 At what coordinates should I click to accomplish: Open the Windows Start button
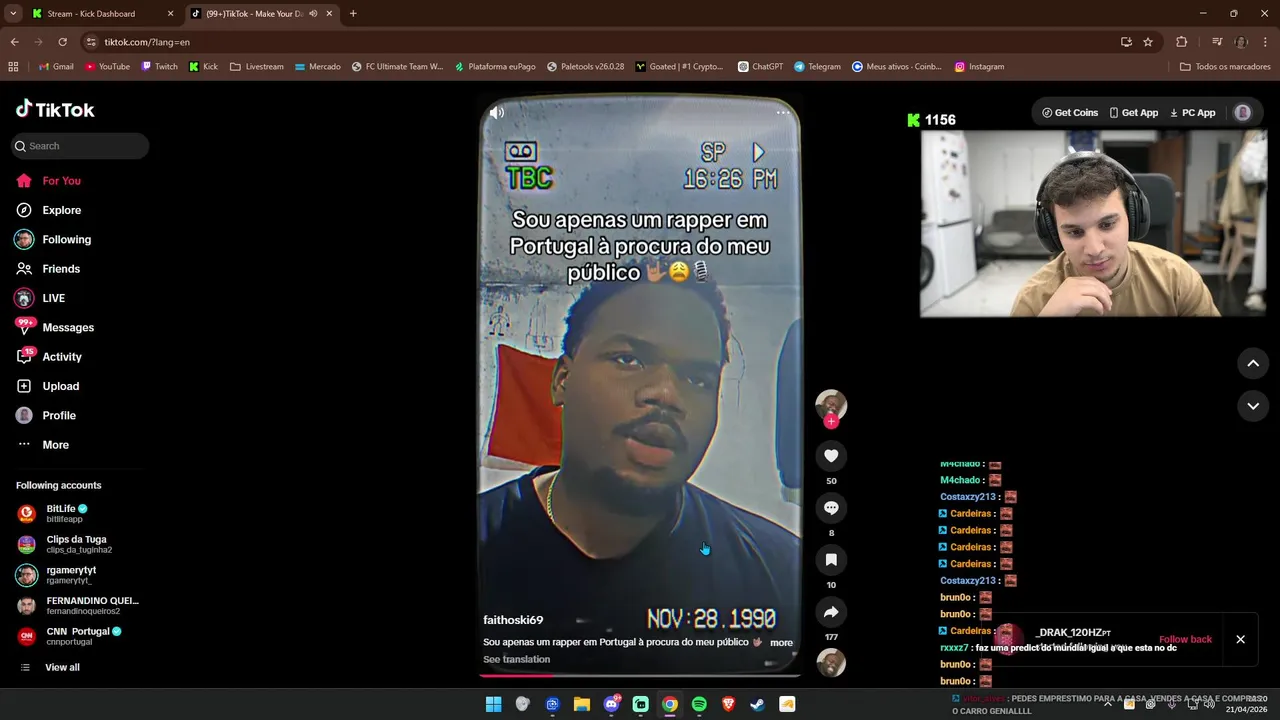coord(493,704)
